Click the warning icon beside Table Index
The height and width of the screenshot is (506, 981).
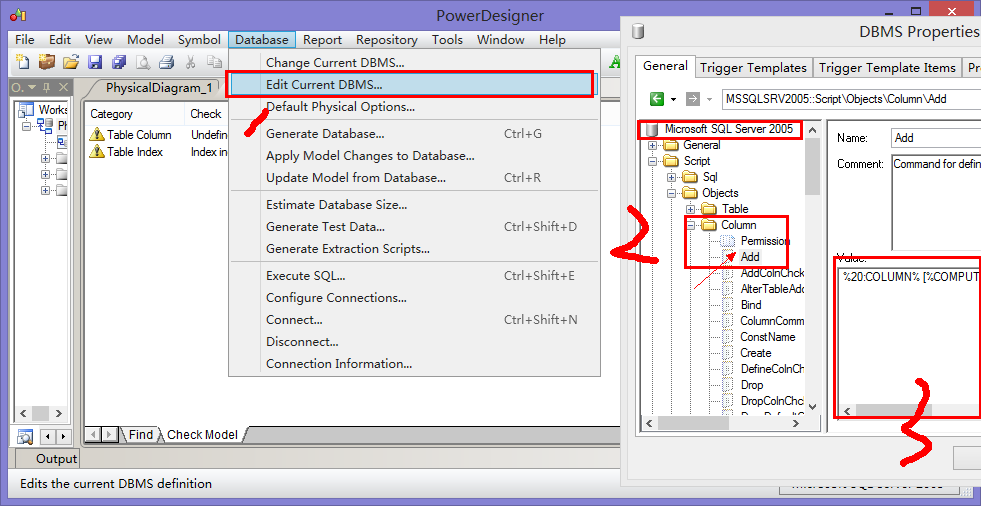tap(96, 152)
